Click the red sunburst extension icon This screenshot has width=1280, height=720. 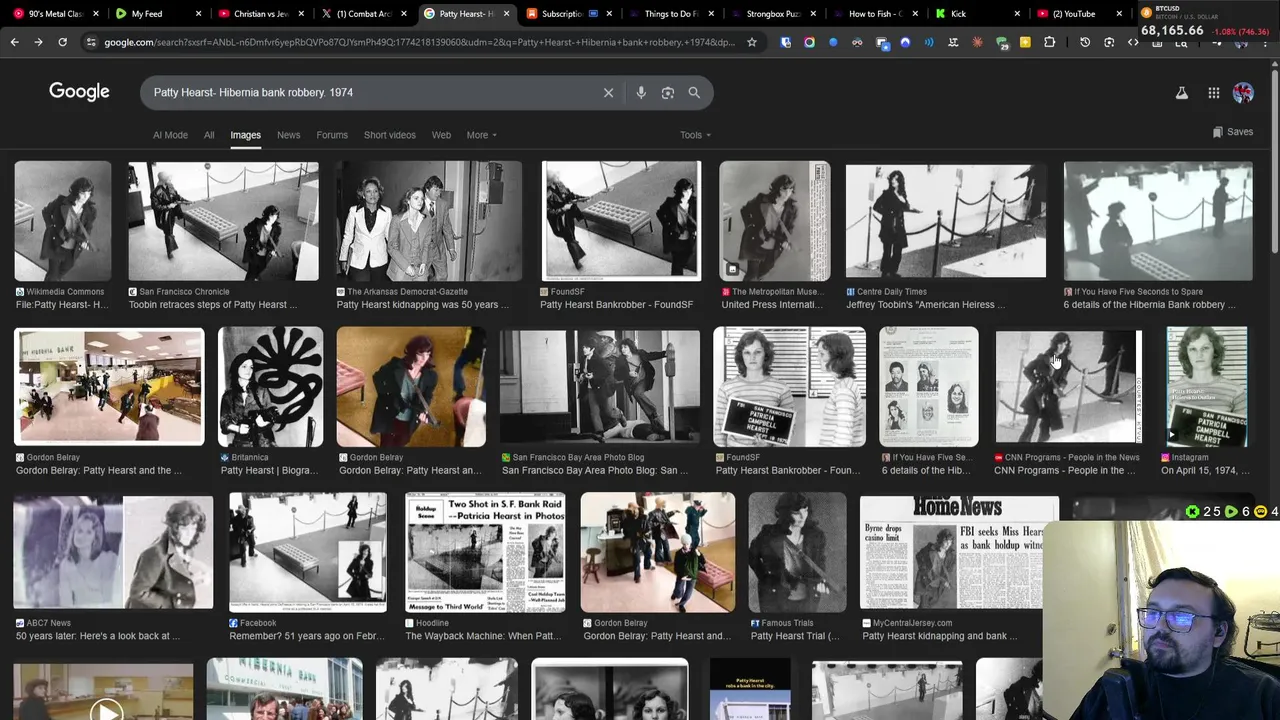point(977,42)
